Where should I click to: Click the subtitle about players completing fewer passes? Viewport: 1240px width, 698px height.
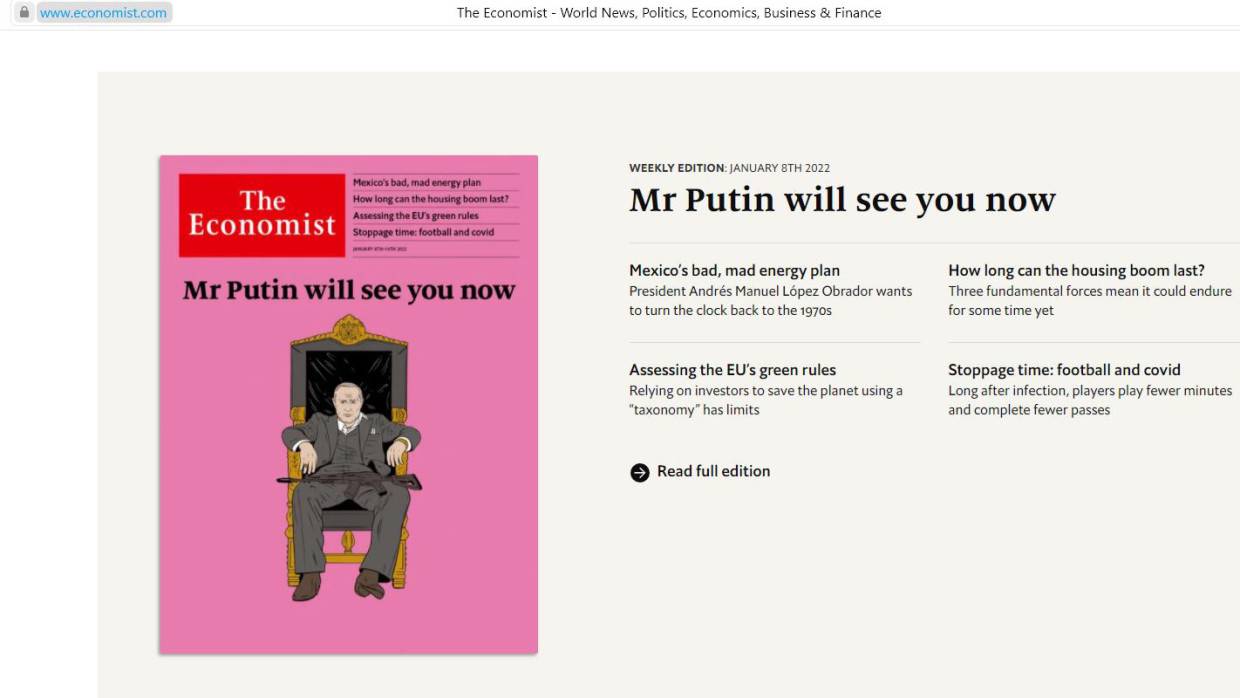1090,400
